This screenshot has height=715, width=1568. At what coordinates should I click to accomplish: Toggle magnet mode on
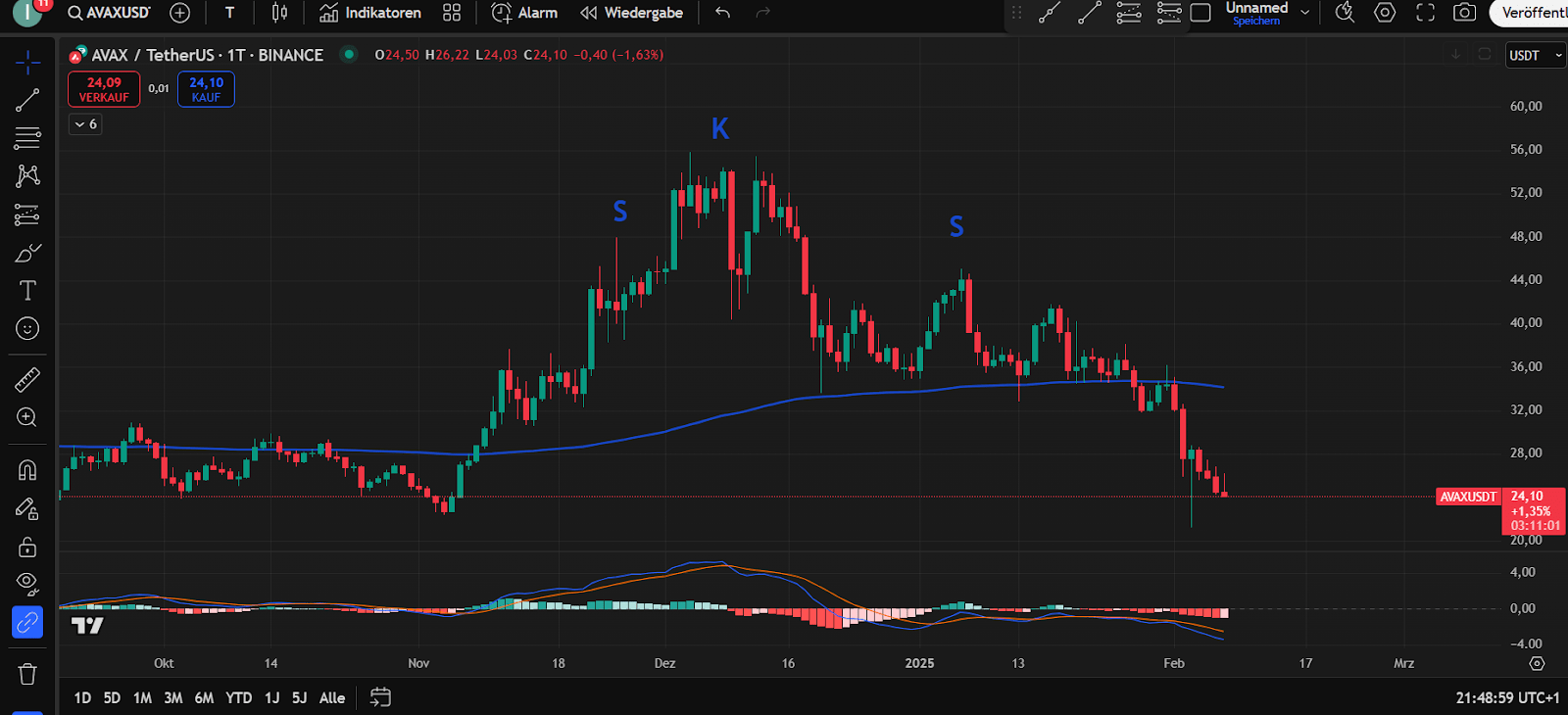27,470
